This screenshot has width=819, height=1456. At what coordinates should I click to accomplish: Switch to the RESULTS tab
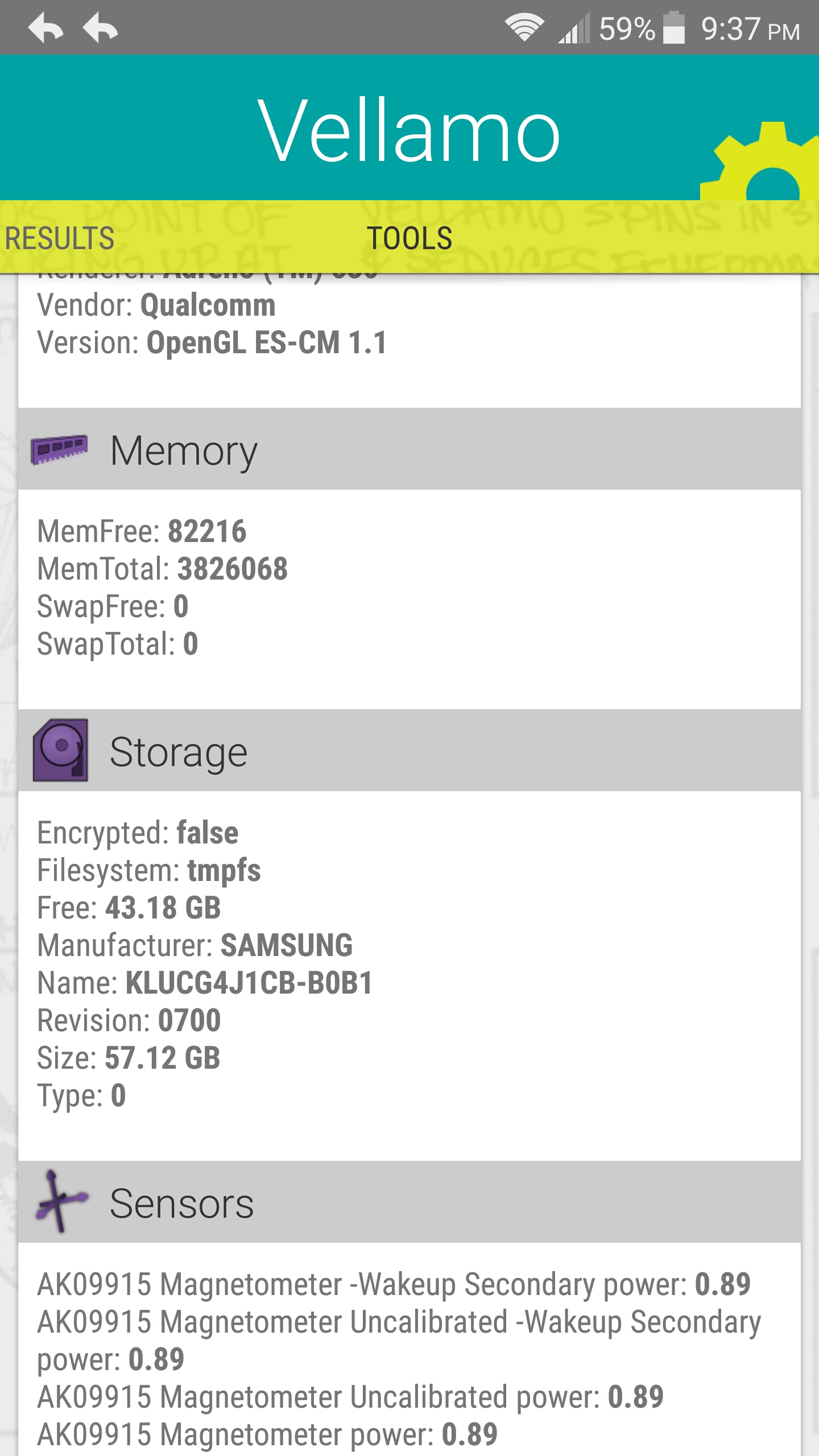[60, 238]
